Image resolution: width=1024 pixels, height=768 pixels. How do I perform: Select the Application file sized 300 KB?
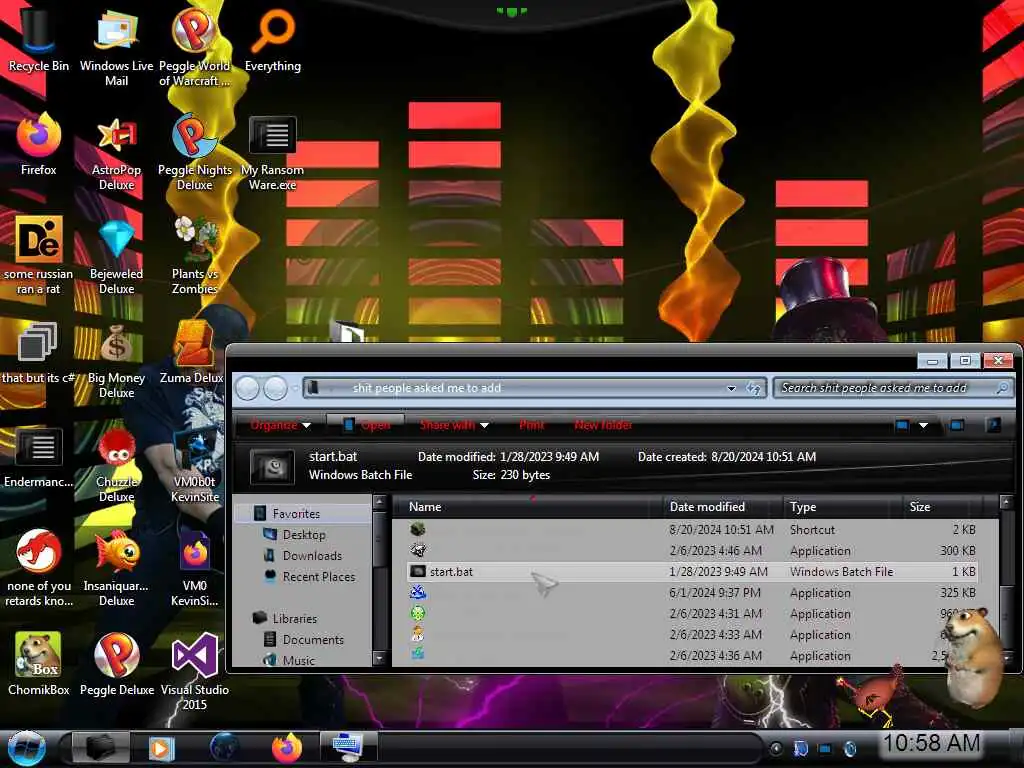tap(692, 551)
